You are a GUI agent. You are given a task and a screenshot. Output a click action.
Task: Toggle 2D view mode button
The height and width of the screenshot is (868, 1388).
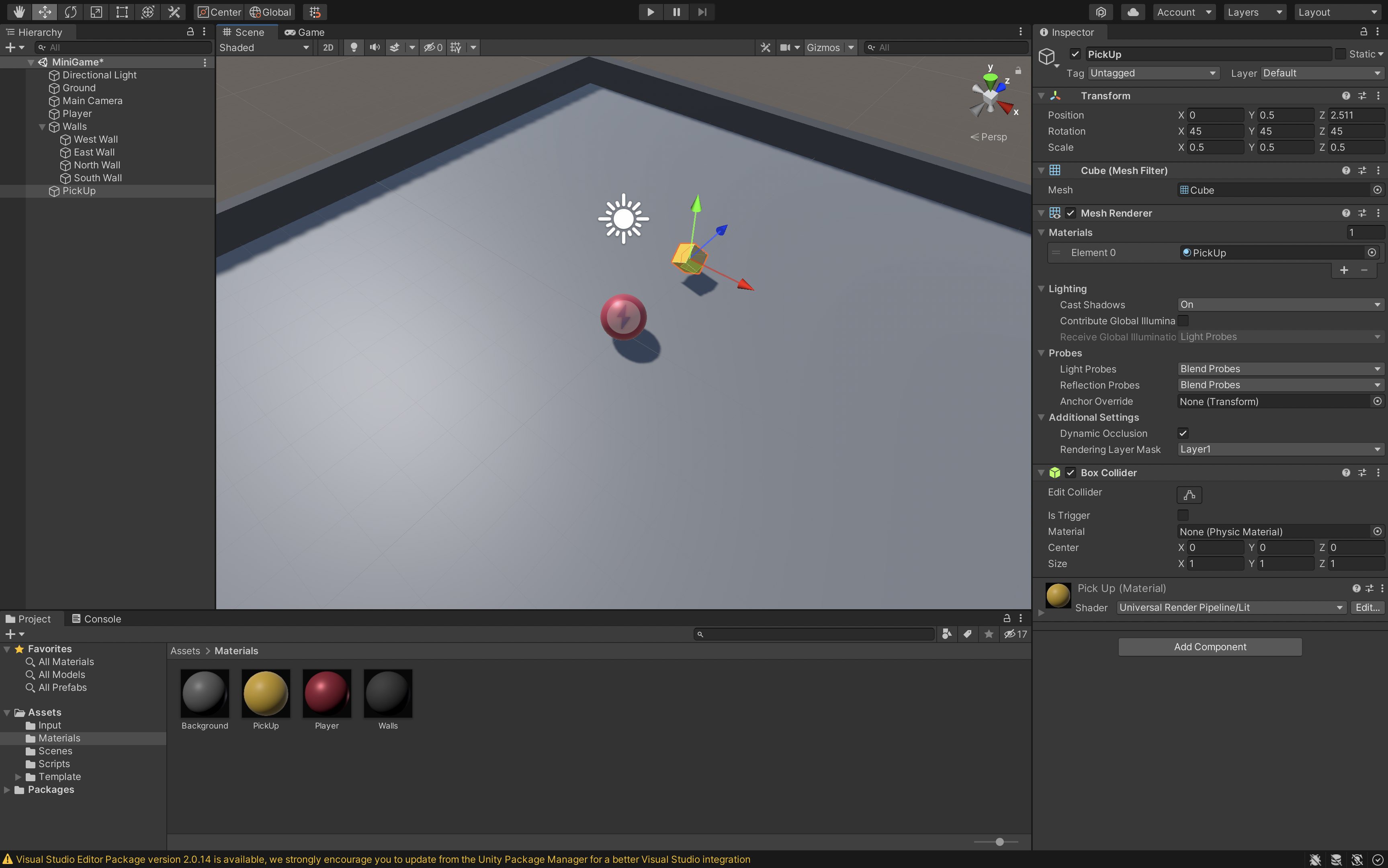coord(328,48)
